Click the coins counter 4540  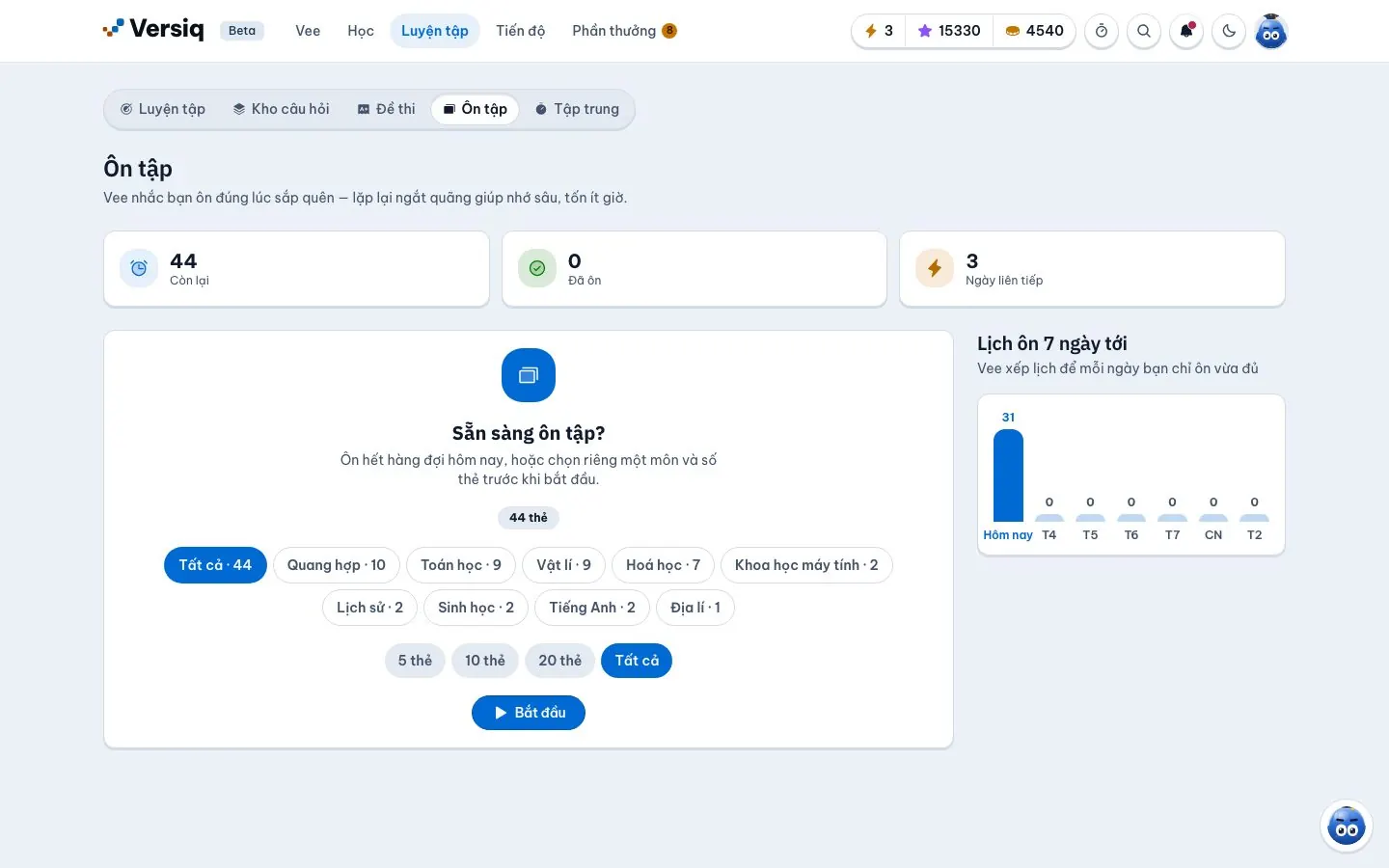pos(1034,31)
